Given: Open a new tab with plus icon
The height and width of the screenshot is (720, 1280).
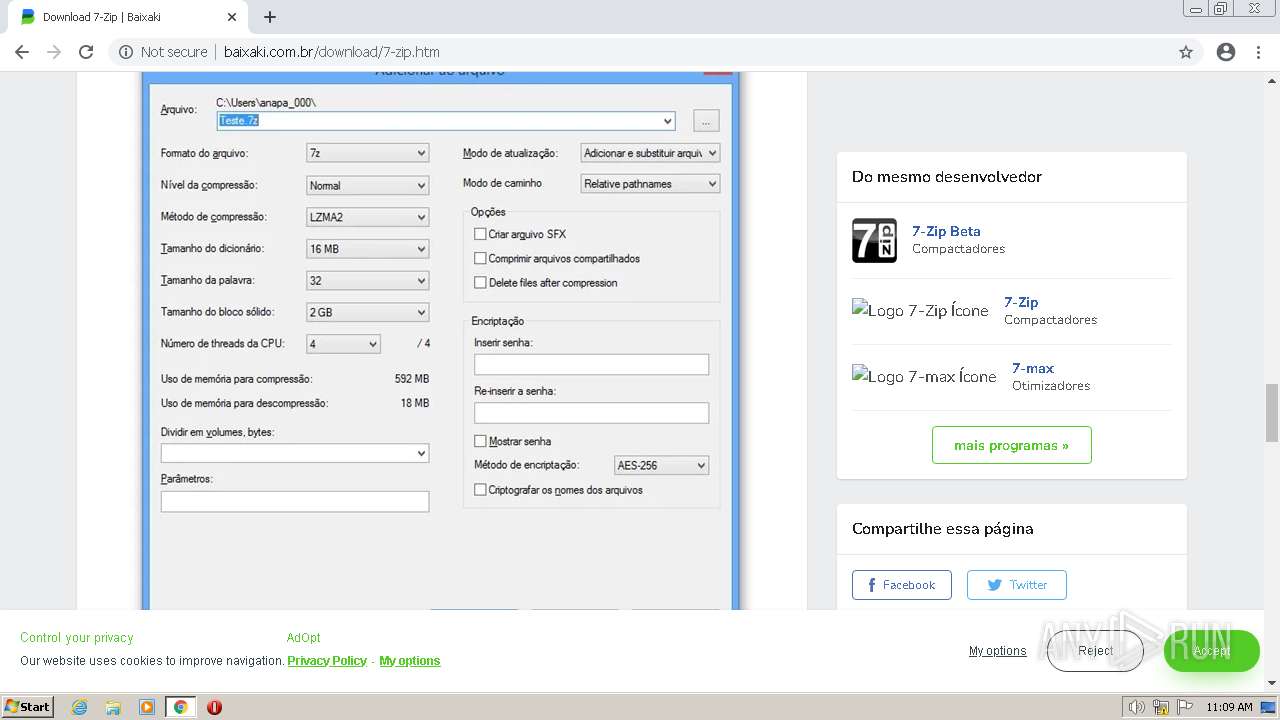Looking at the screenshot, I should tap(270, 17).
